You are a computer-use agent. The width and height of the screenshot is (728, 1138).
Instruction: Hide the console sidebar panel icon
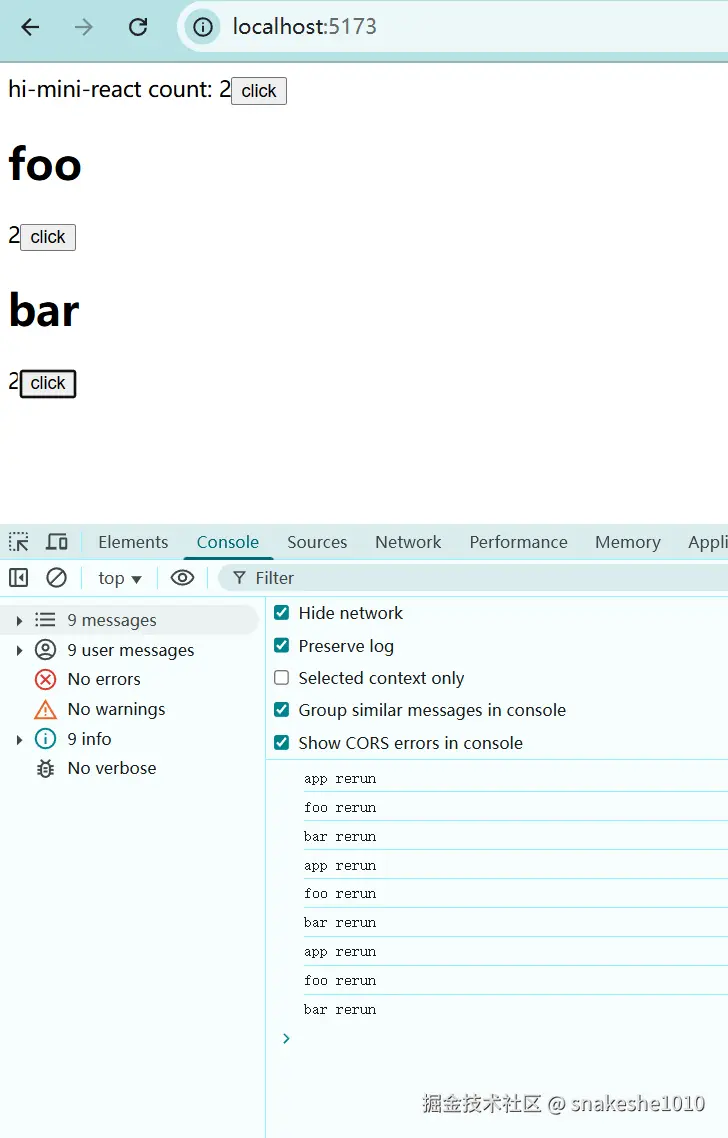pos(18,578)
